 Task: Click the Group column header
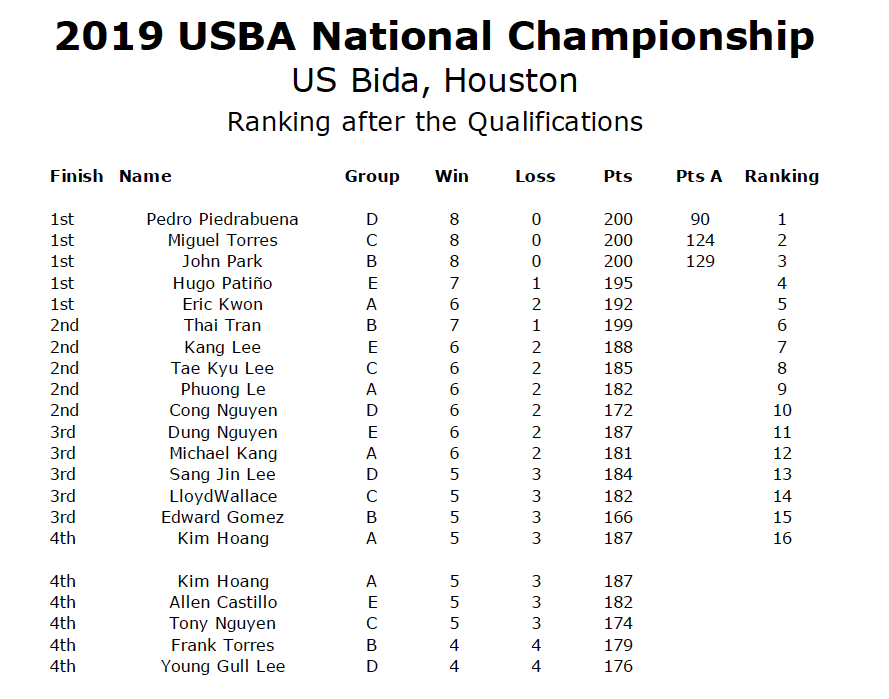372,177
